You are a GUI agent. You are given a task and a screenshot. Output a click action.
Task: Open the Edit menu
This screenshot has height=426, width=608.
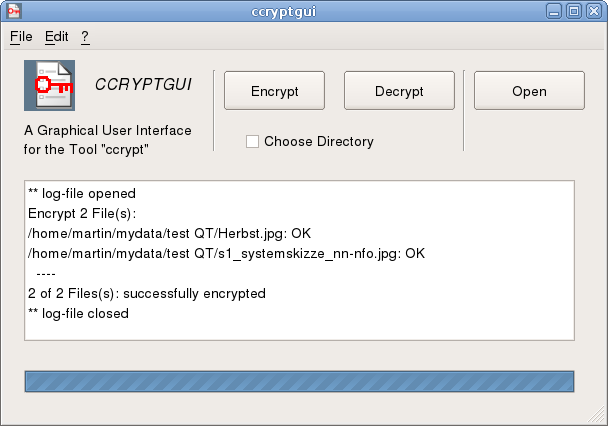pyautogui.click(x=57, y=36)
